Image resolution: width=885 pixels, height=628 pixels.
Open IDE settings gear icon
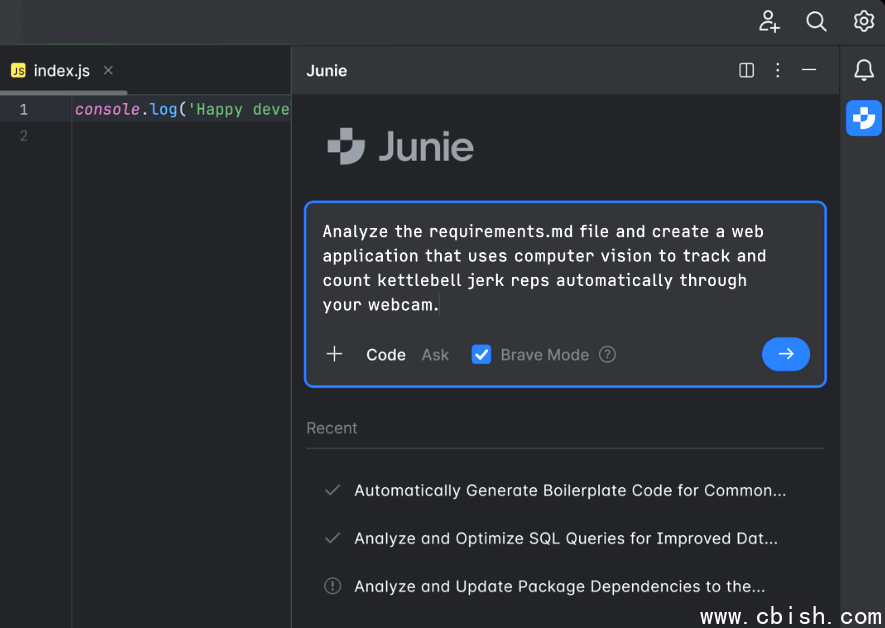(x=864, y=21)
